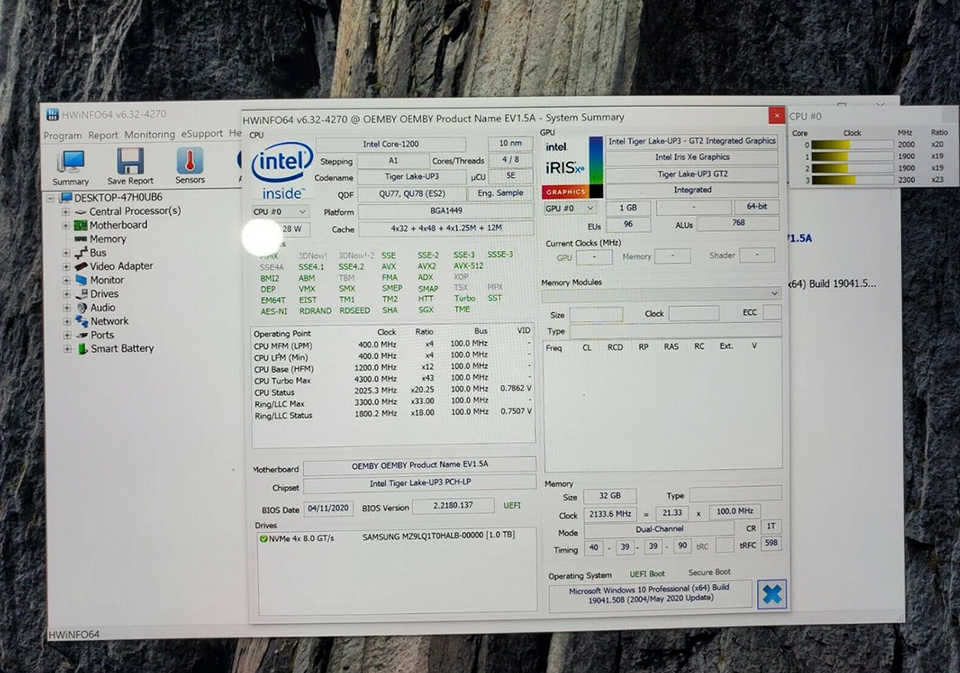Image resolution: width=960 pixels, height=673 pixels.
Task: Click the CPU Status row
Action: pyautogui.click(x=392, y=391)
